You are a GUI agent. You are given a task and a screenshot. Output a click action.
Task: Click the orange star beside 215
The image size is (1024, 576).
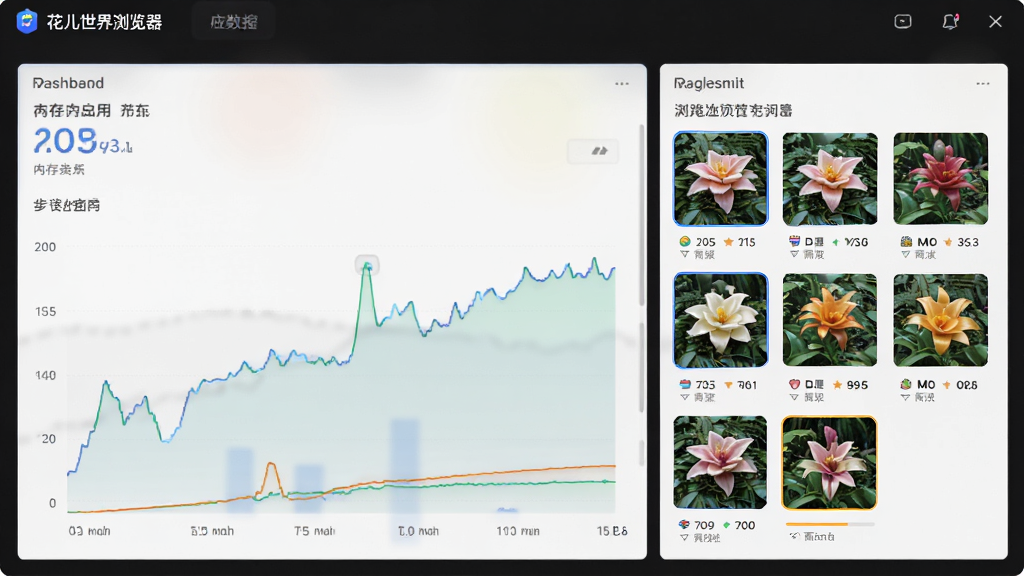728,242
